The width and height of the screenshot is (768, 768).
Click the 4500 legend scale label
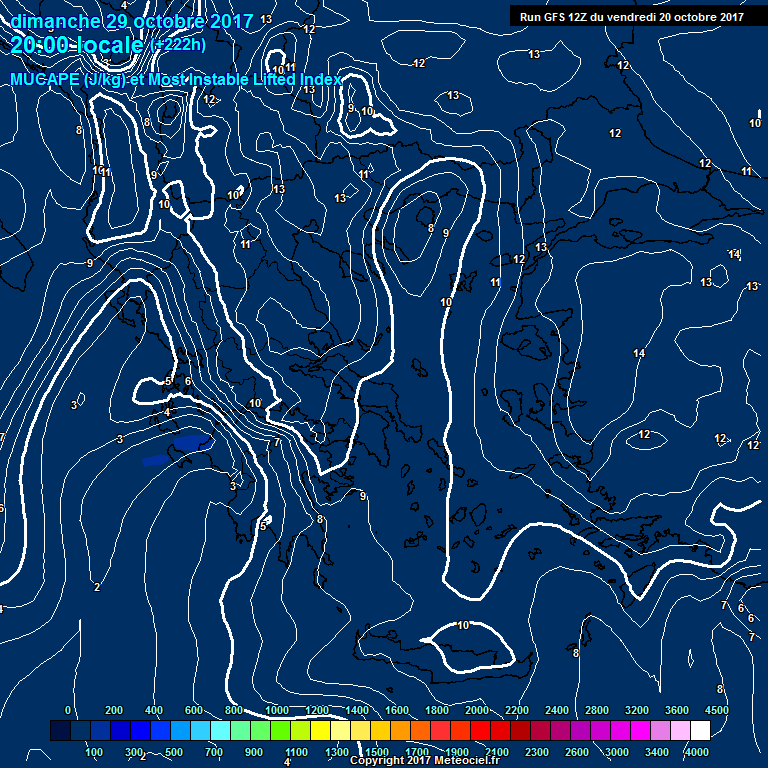click(x=716, y=710)
